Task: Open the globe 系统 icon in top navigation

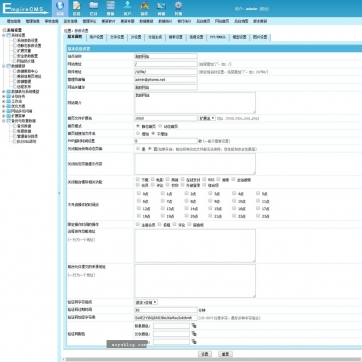Action: click(60, 8)
